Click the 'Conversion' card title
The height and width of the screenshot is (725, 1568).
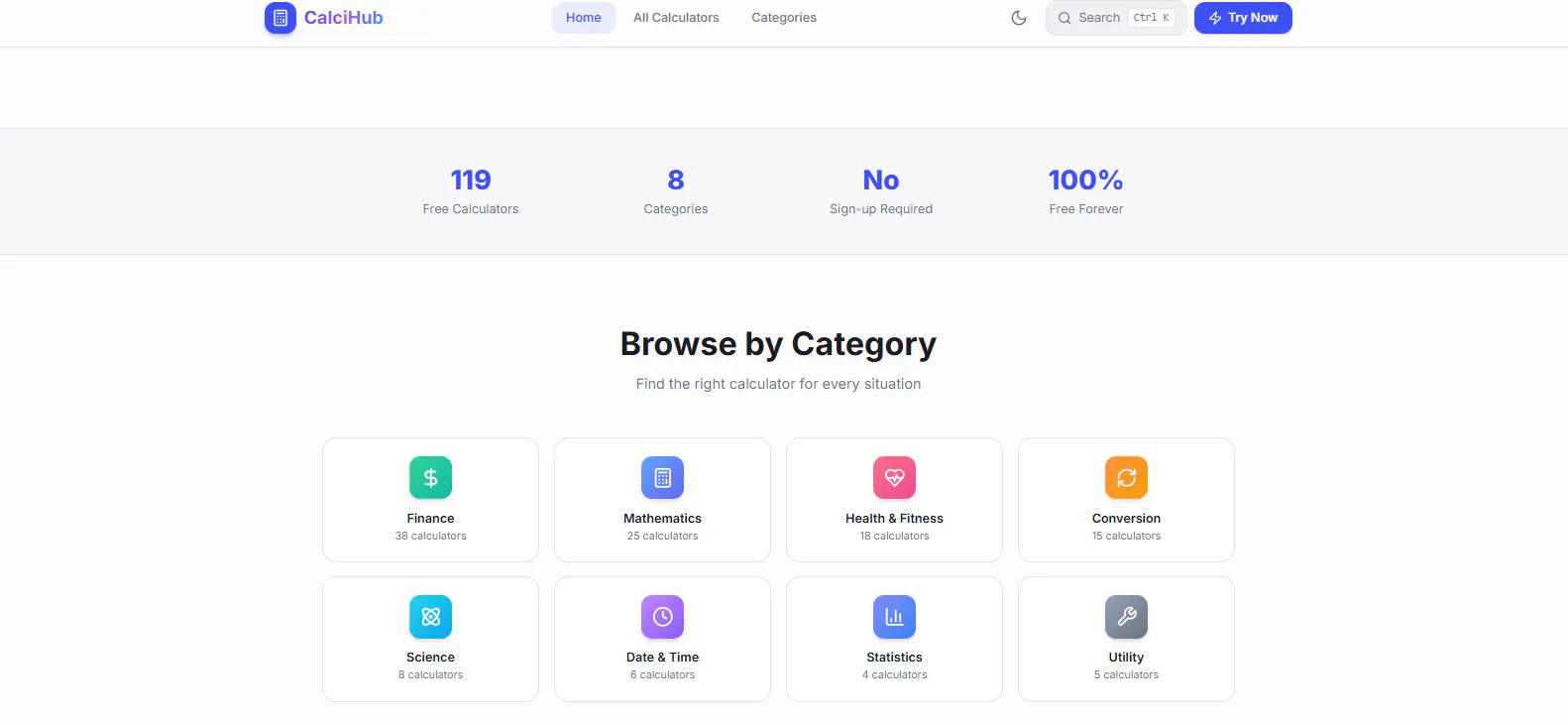1126,519
